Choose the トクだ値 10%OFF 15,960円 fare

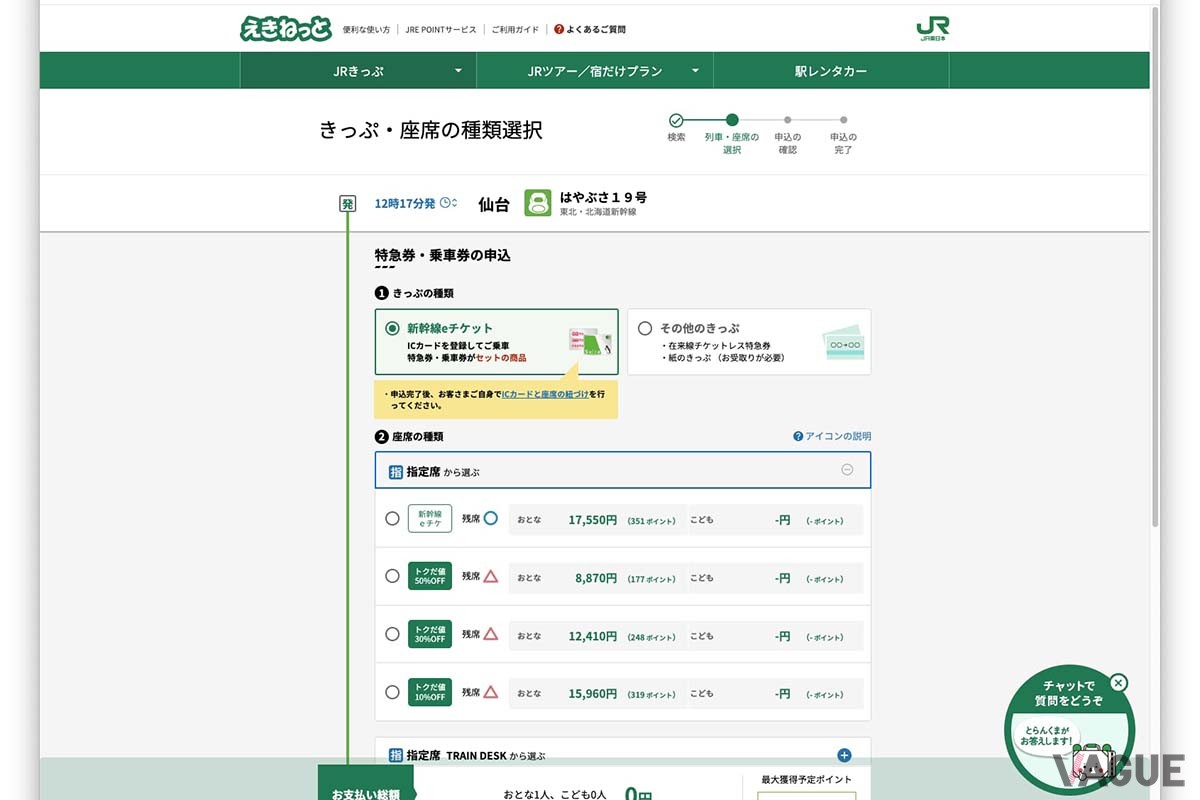392,692
